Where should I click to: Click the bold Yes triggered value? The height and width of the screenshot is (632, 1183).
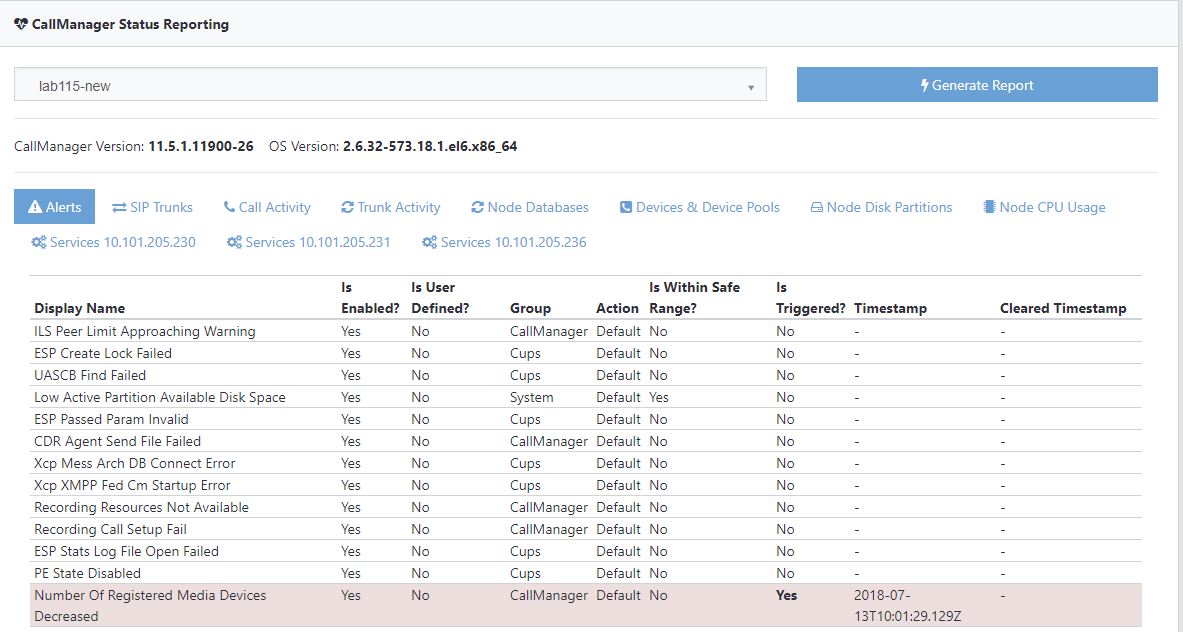point(786,595)
